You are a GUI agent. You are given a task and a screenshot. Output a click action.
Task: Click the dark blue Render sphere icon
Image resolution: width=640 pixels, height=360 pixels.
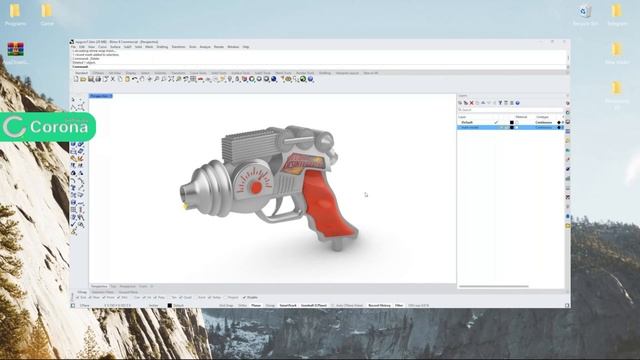[274, 79]
